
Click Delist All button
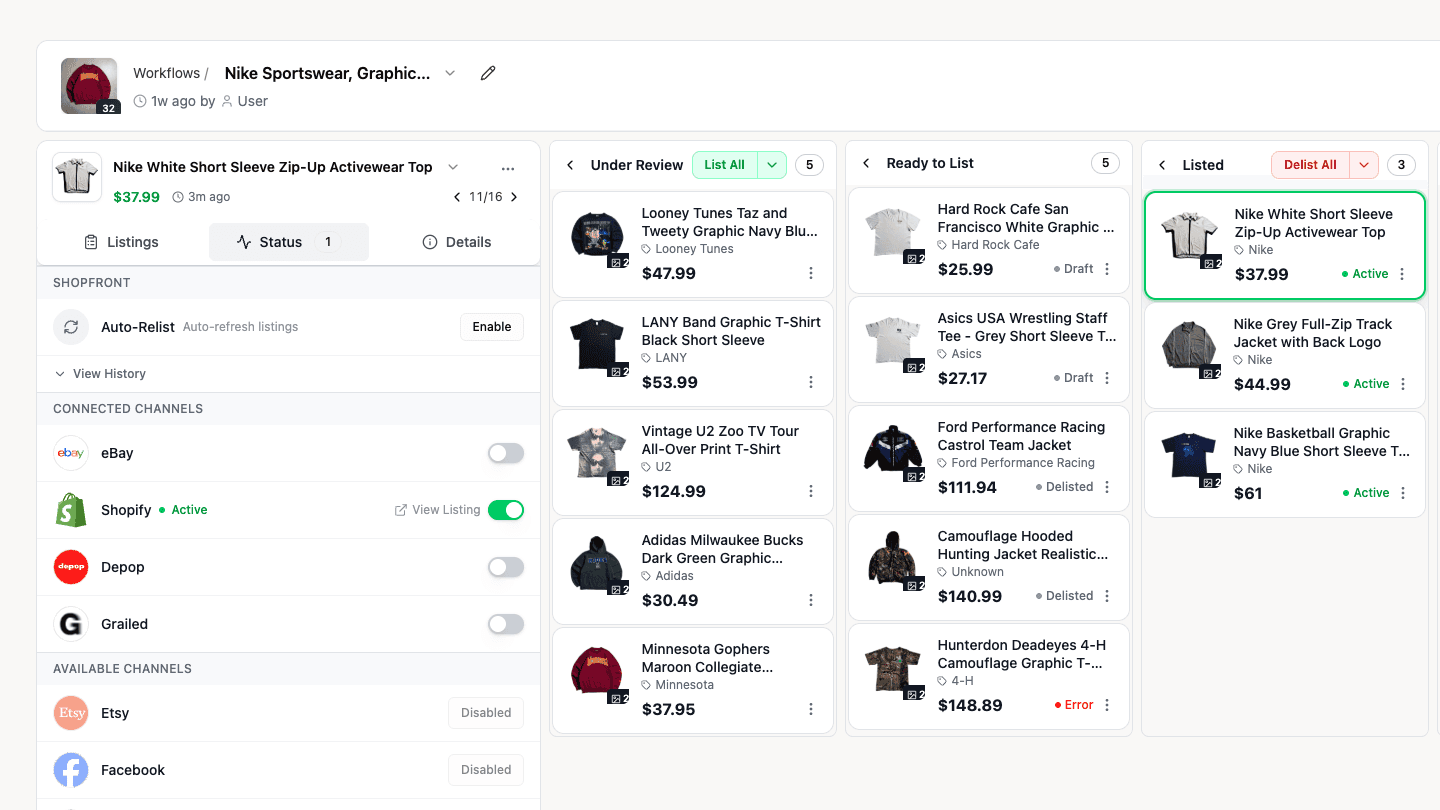click(x=1310, y=165)
